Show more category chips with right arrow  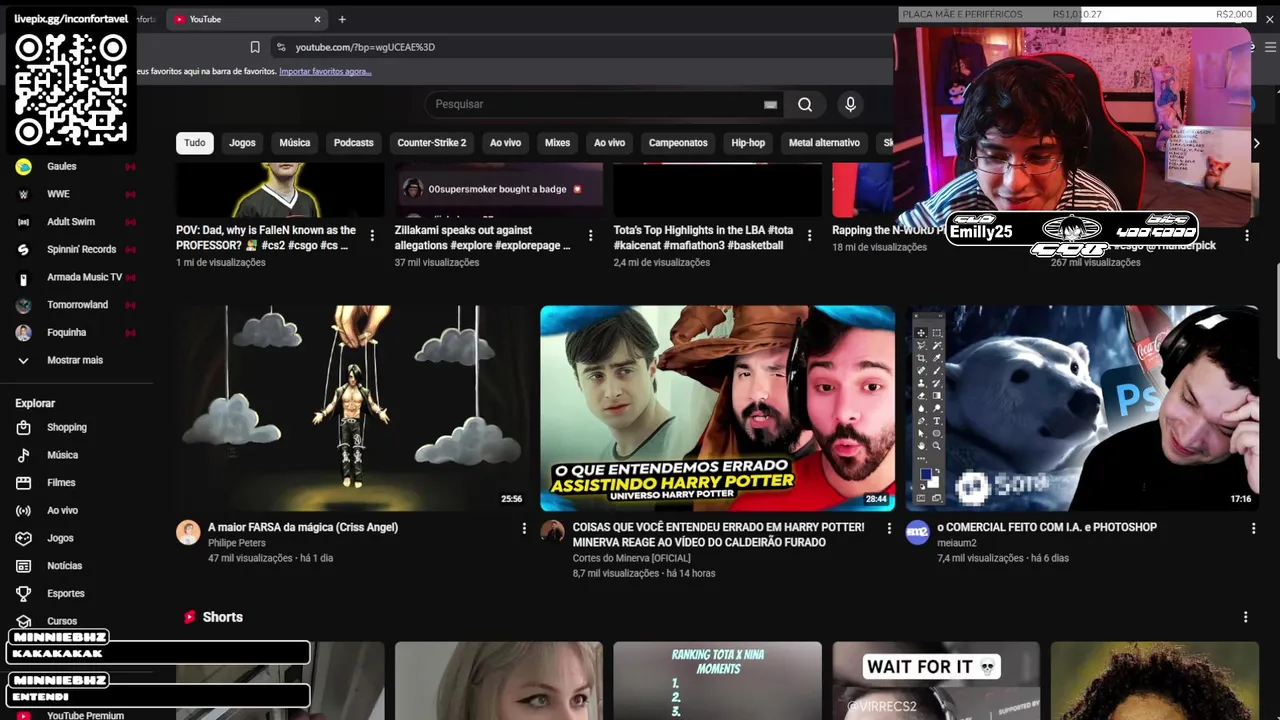pos(1256,143)
